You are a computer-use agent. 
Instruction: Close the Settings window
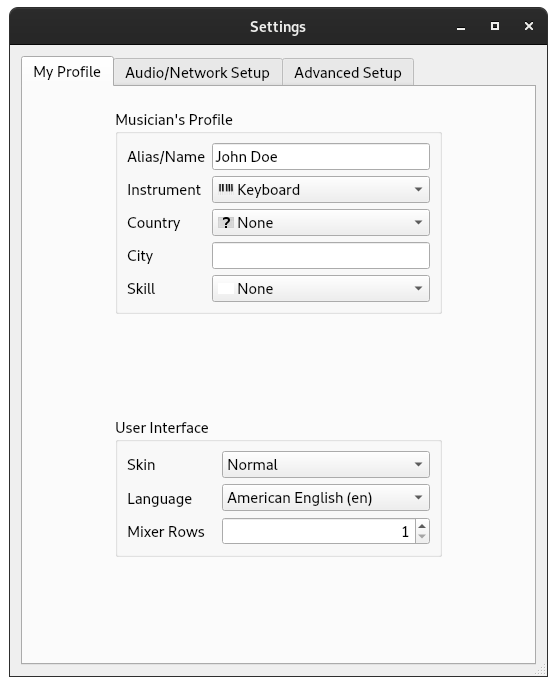[x=529, y=26]
